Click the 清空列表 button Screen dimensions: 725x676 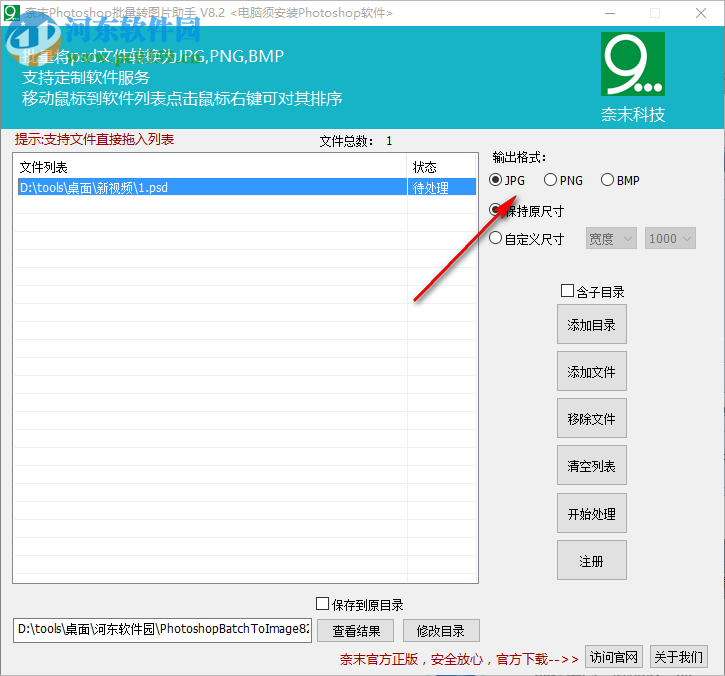pos(591,466)
